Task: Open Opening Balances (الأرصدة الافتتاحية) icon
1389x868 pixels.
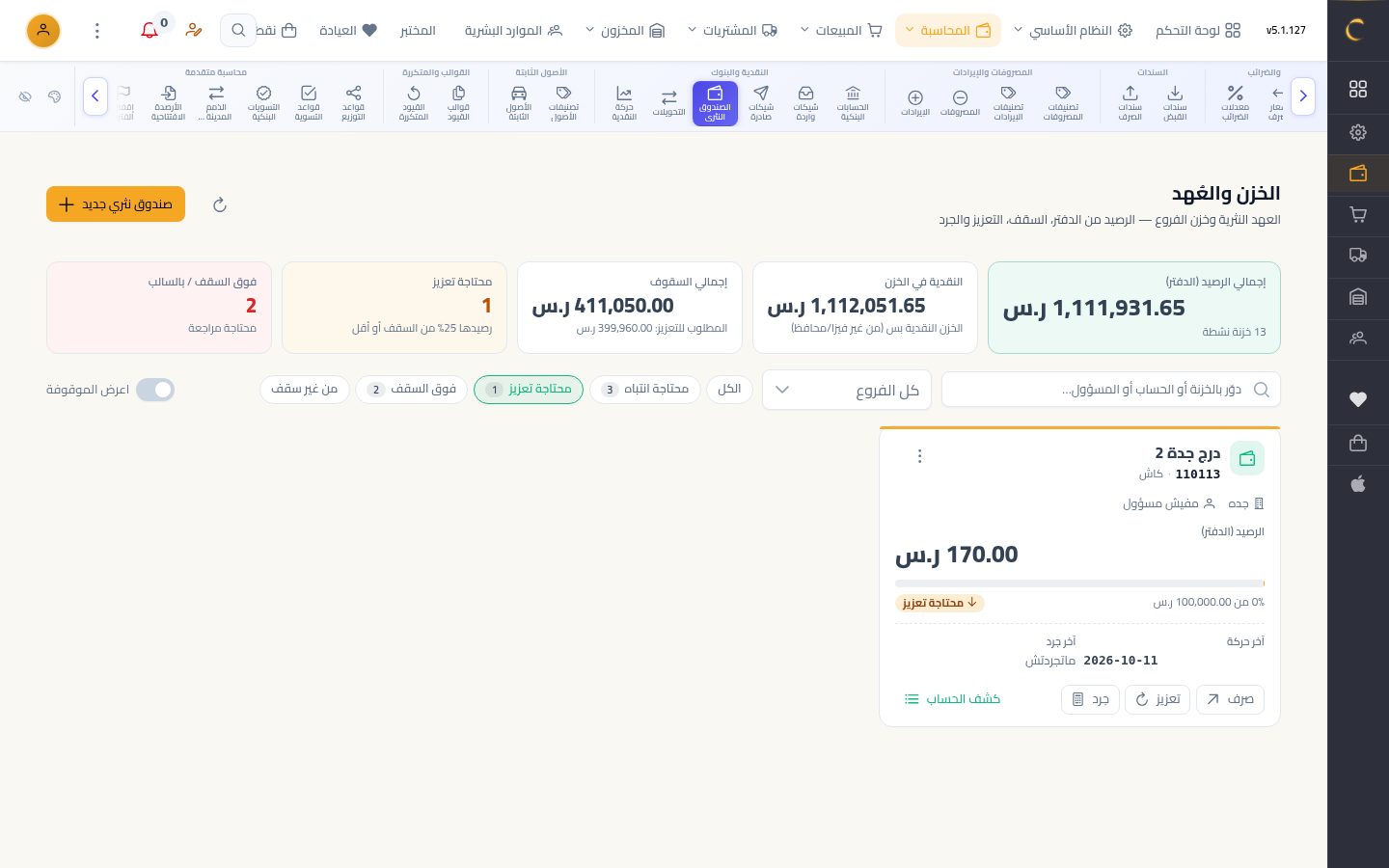Action: pyautogui.click(x=169, y=102)
